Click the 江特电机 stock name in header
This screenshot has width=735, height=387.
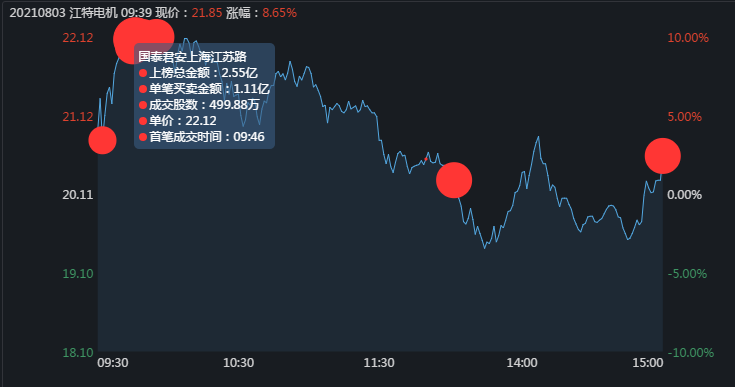[94, 13]
